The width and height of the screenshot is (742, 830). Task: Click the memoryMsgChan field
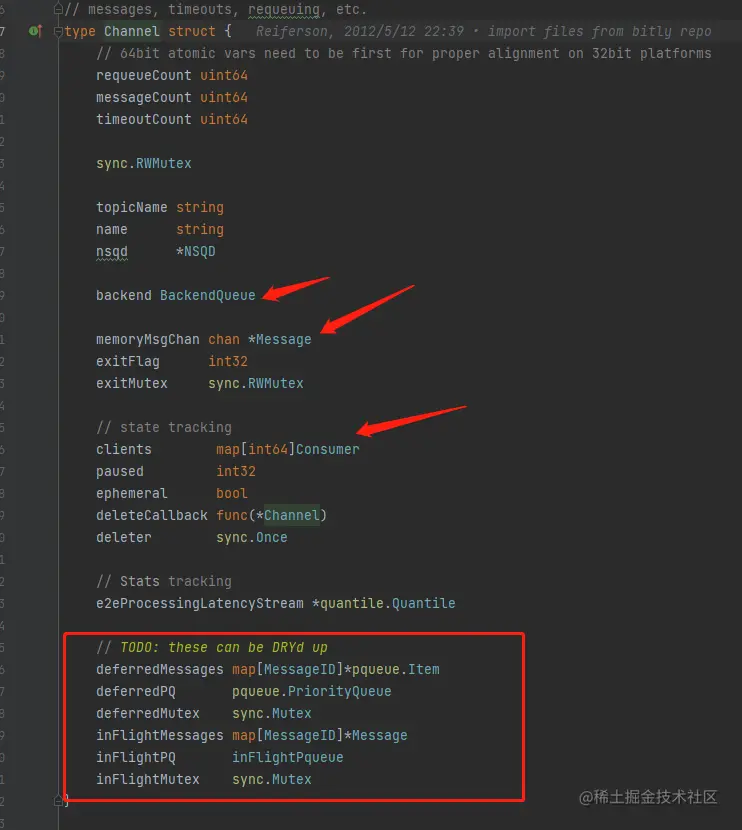point(148,339)
